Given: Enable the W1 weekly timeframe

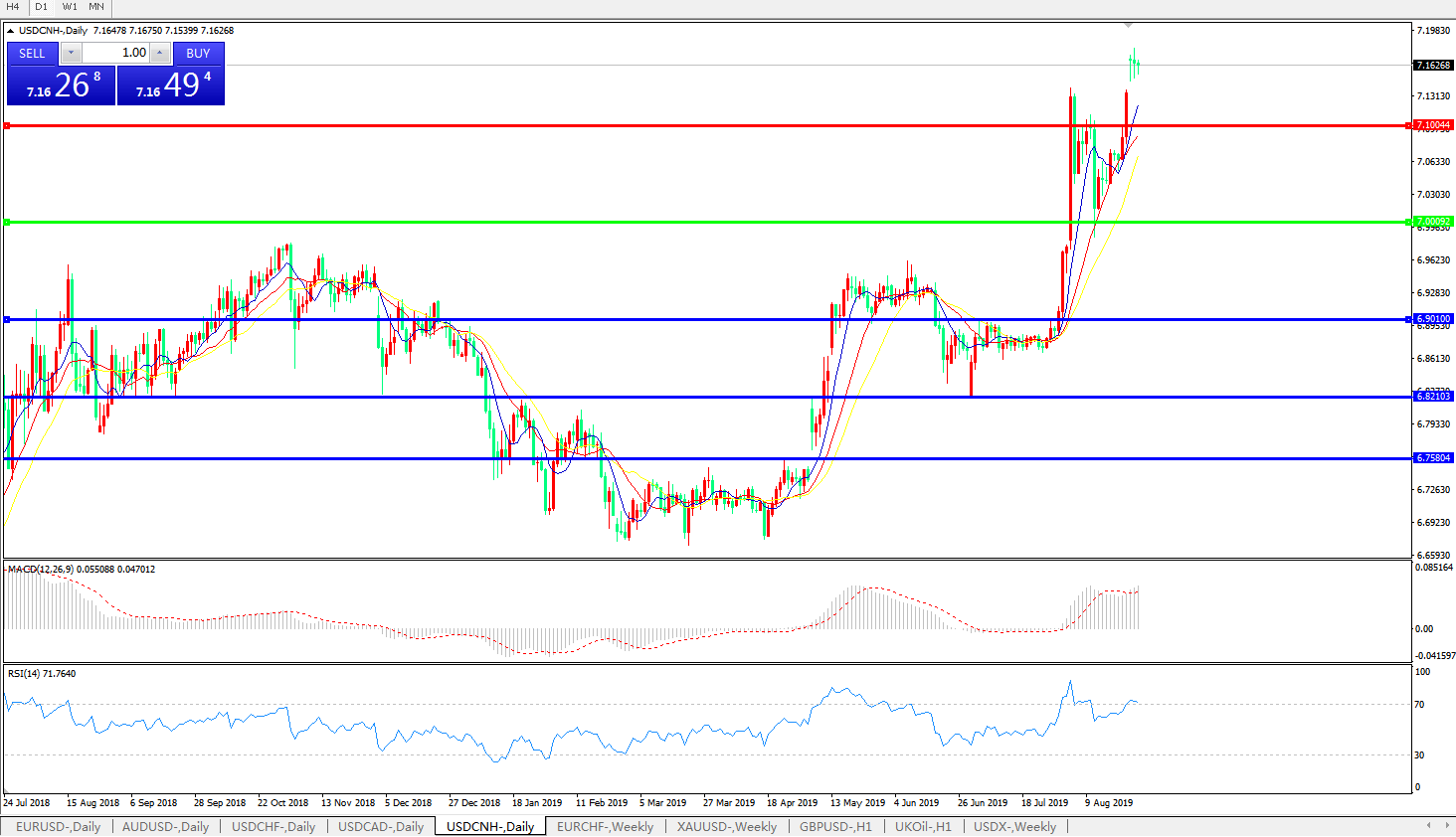Looking at the screenshot, I should pos(70,7).
